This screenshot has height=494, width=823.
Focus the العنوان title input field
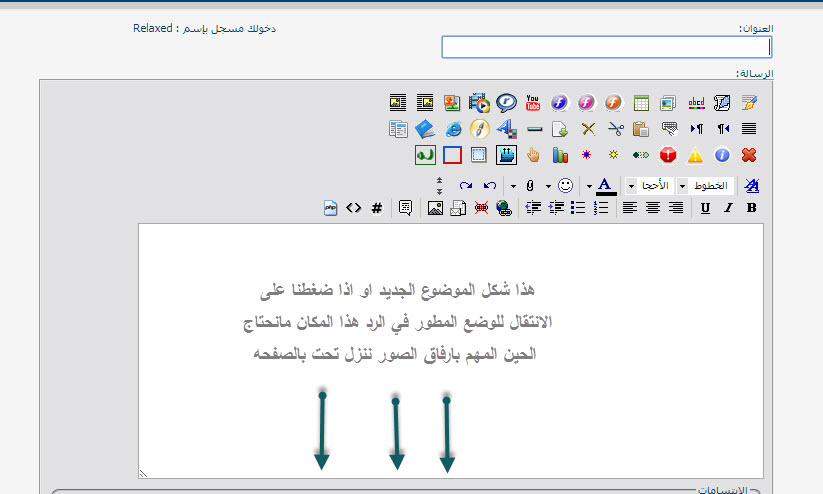tap(607, 47)
